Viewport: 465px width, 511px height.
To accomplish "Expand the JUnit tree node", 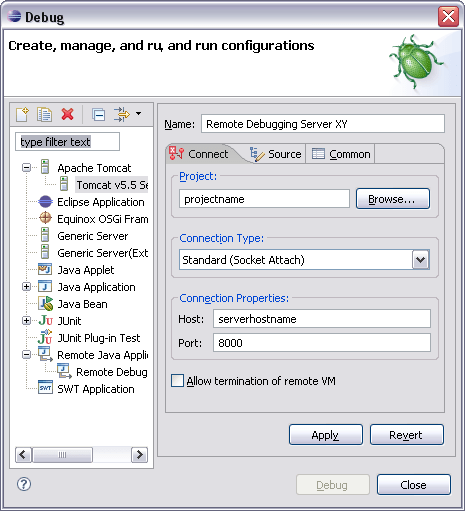I will pyautogui.click(x=26, y=321).
